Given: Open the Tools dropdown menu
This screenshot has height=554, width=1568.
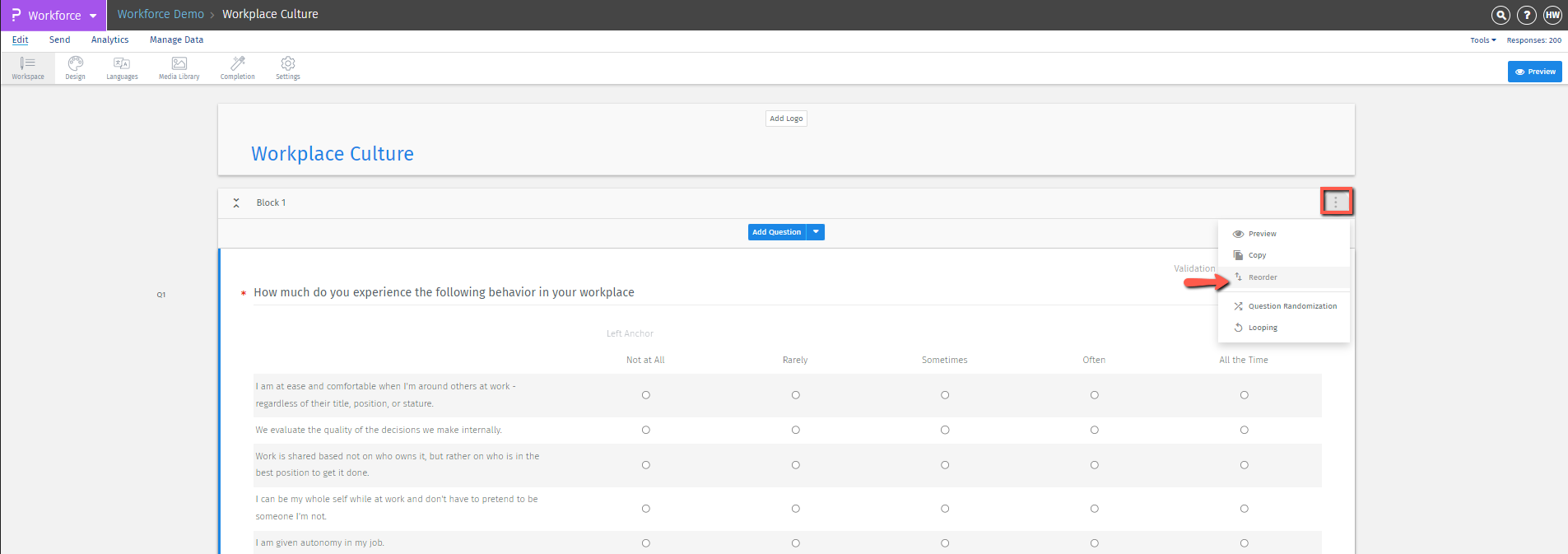Looking at the screenshot, I should [x=1482, y=40].
